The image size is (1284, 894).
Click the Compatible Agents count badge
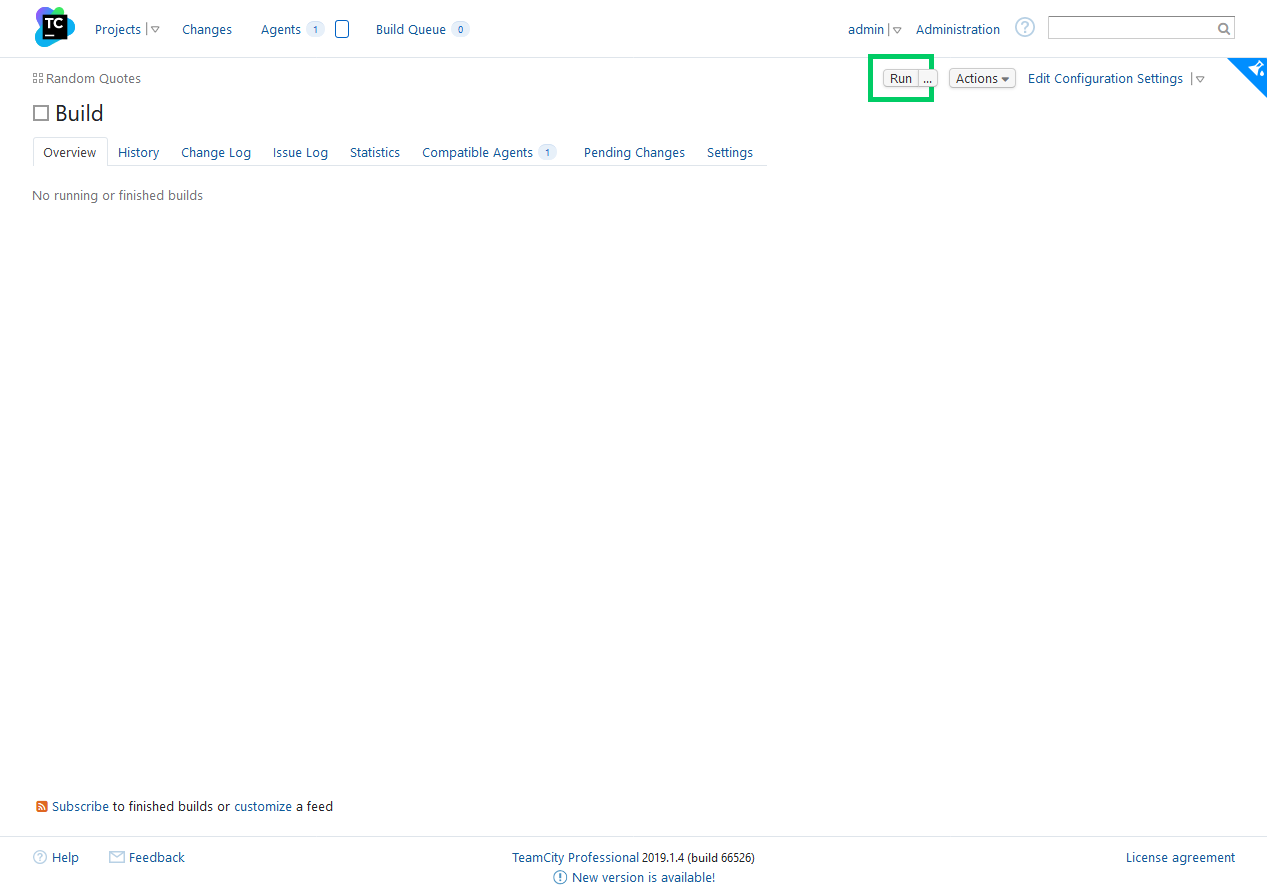(x=547, y=152)
